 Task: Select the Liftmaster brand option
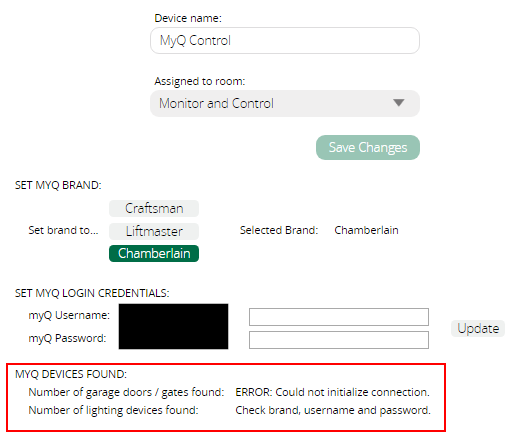pos(154,231)
